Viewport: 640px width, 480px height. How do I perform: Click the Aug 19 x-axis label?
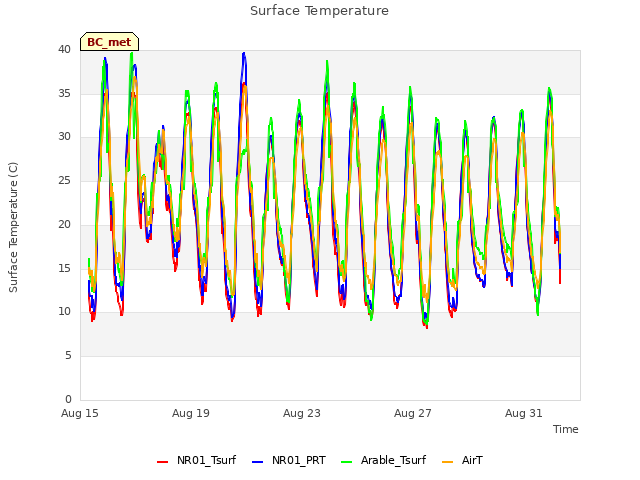pyautogui.click(x=191, y=413)
